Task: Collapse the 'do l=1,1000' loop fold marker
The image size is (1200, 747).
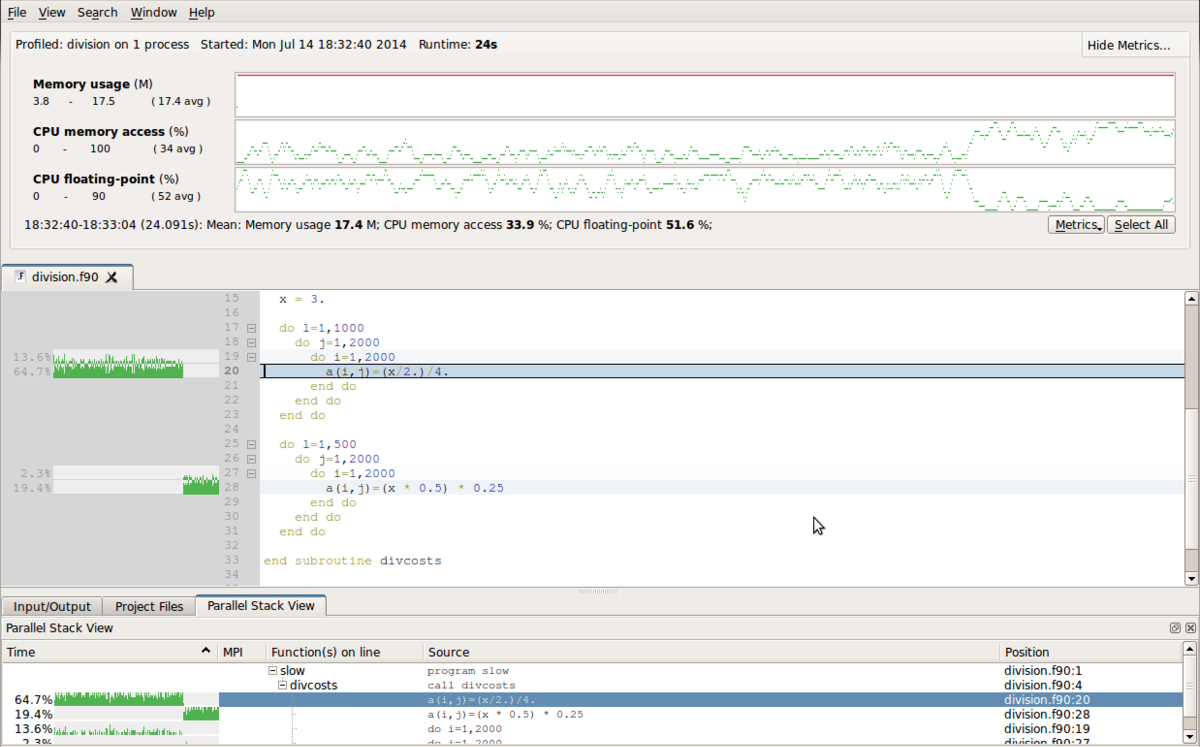Action: [x=251, y=328]
